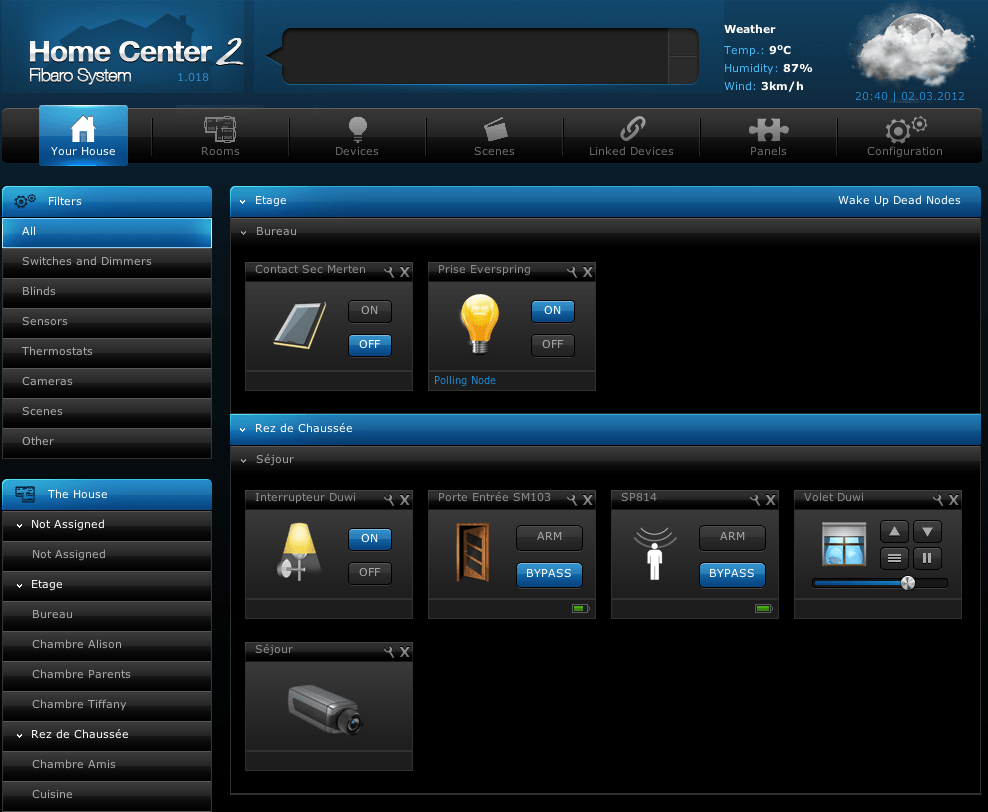Image resolution: width=988 pixels, height=812 pixels.
Task: Close the Prise Everspring widget with X
Action: click(x=587, y=272)
